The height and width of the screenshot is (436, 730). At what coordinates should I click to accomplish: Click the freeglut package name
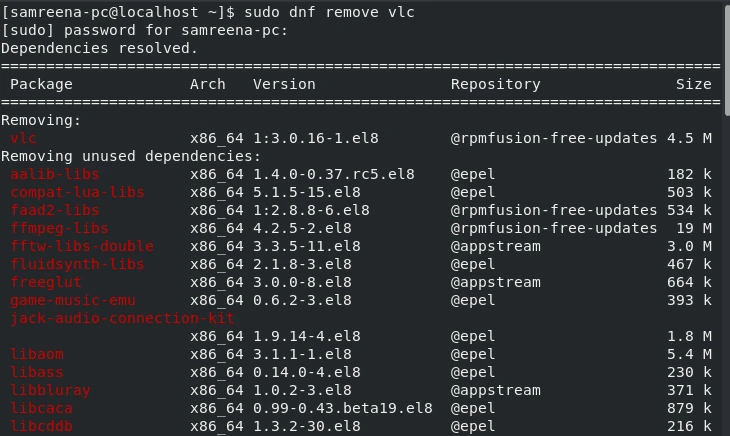46,282
